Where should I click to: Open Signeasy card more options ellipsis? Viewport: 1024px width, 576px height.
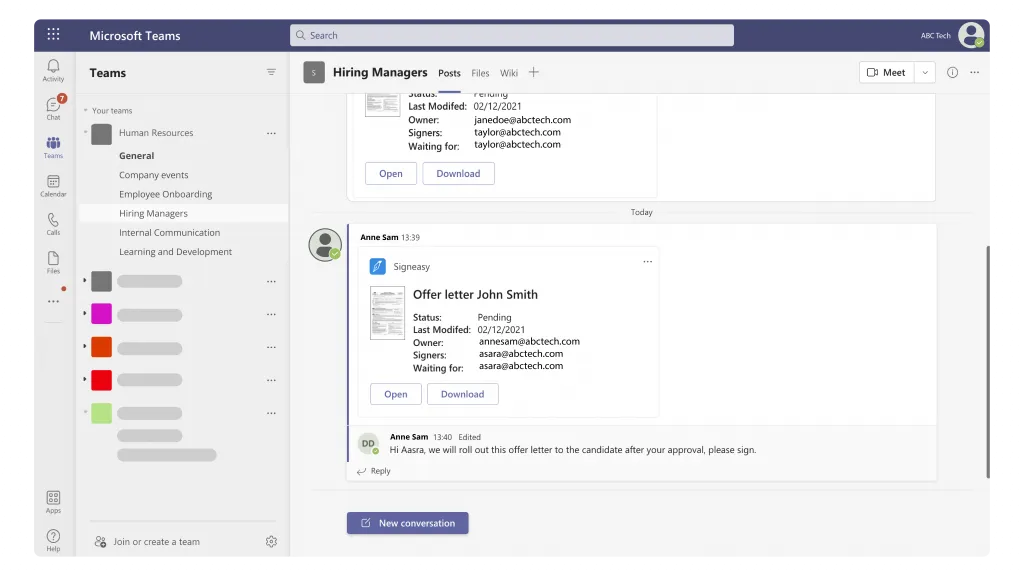pyautogui.click(x=647, y=261)
